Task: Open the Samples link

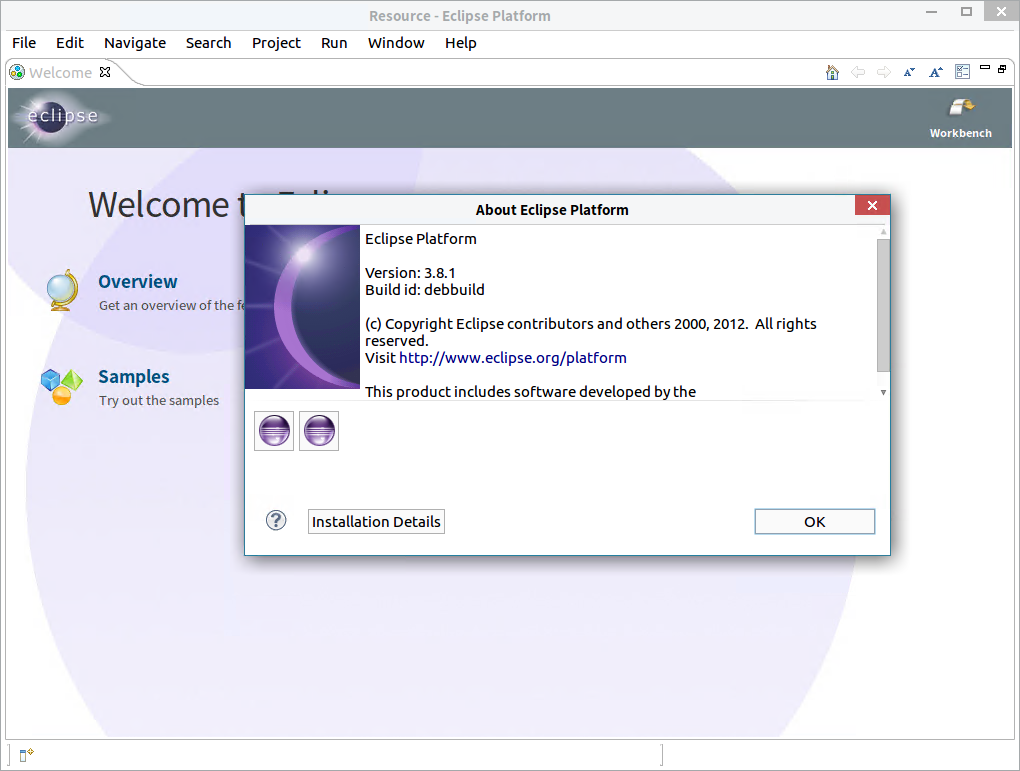Action: point(133,377)
